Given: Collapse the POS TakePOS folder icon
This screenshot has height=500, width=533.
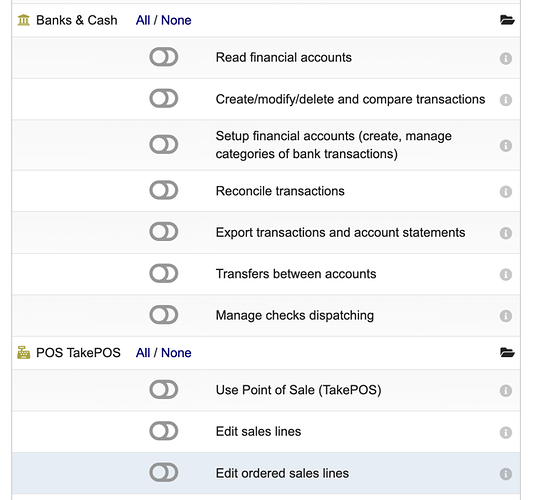Looking at the screenshot, I should click(507, 352).
